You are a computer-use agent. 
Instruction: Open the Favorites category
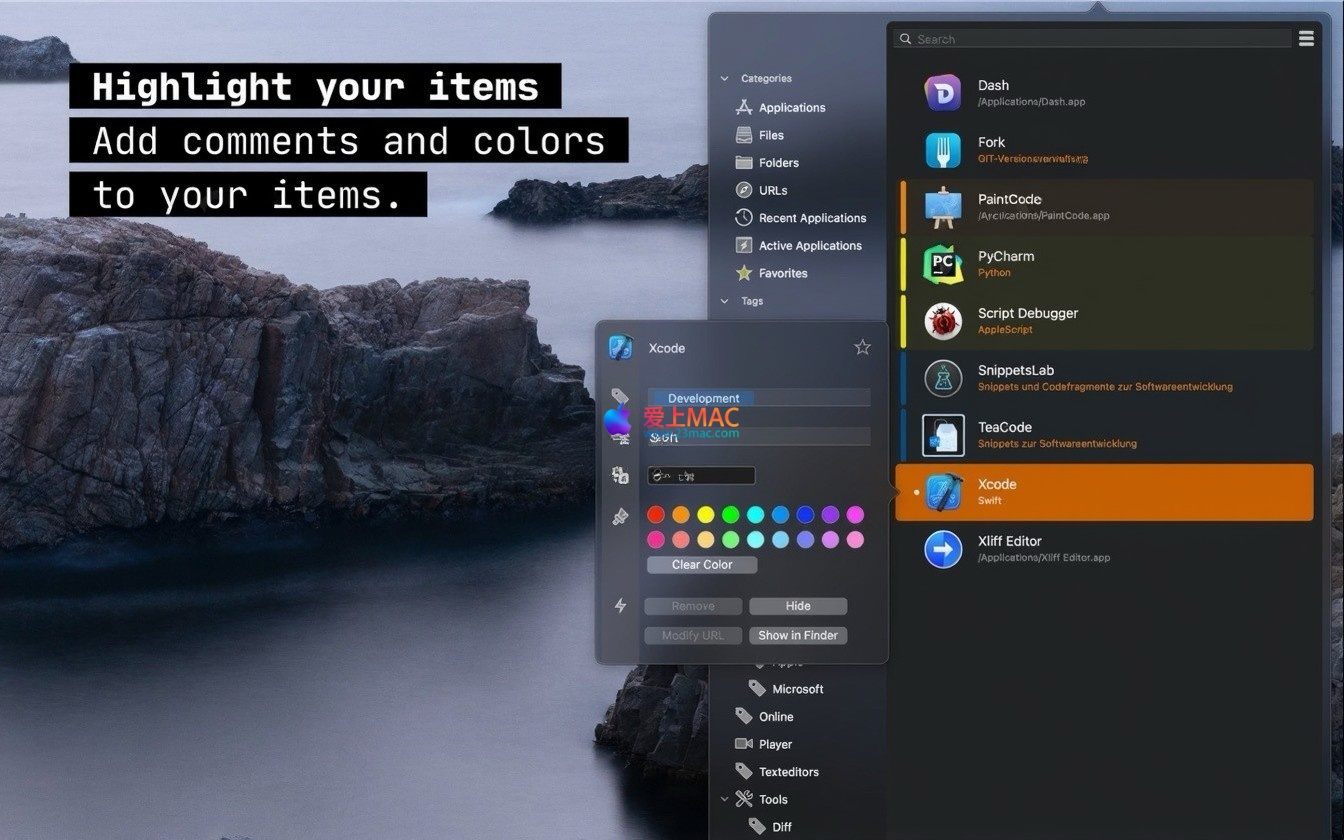(x=782, y=273)
